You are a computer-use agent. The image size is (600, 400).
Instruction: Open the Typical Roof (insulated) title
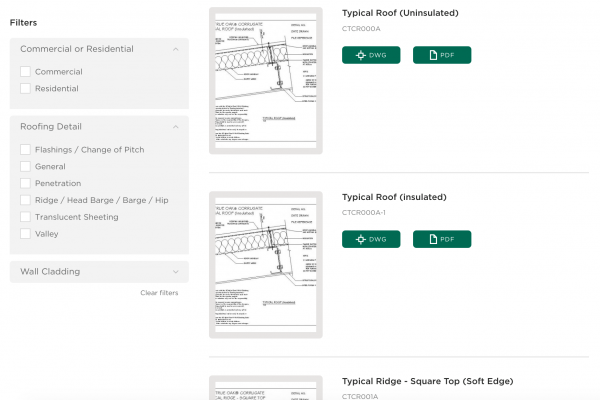(x=394, y=197)
